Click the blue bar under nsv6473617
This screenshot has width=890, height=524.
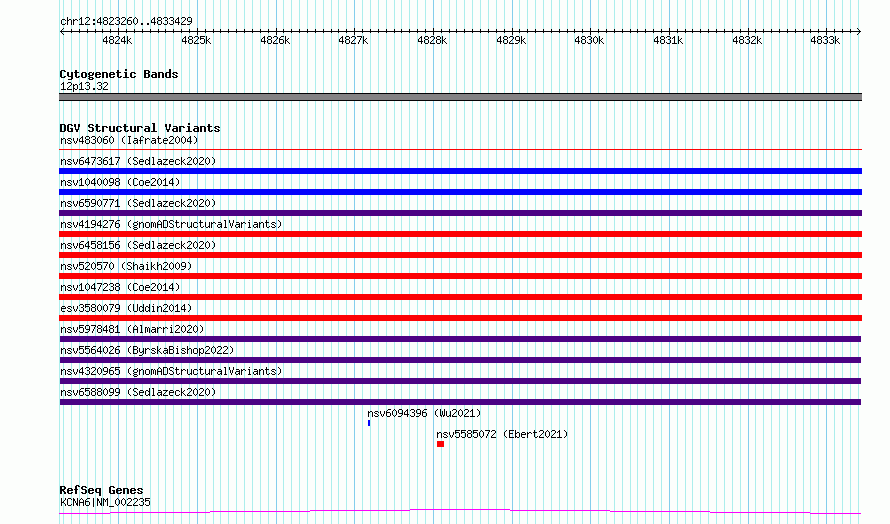click(460, 171)
